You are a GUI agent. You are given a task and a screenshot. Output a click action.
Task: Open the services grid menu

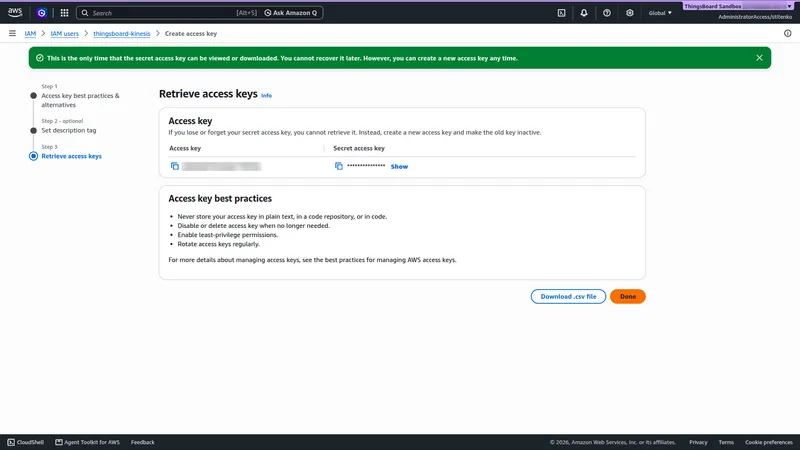click(64, 13)
